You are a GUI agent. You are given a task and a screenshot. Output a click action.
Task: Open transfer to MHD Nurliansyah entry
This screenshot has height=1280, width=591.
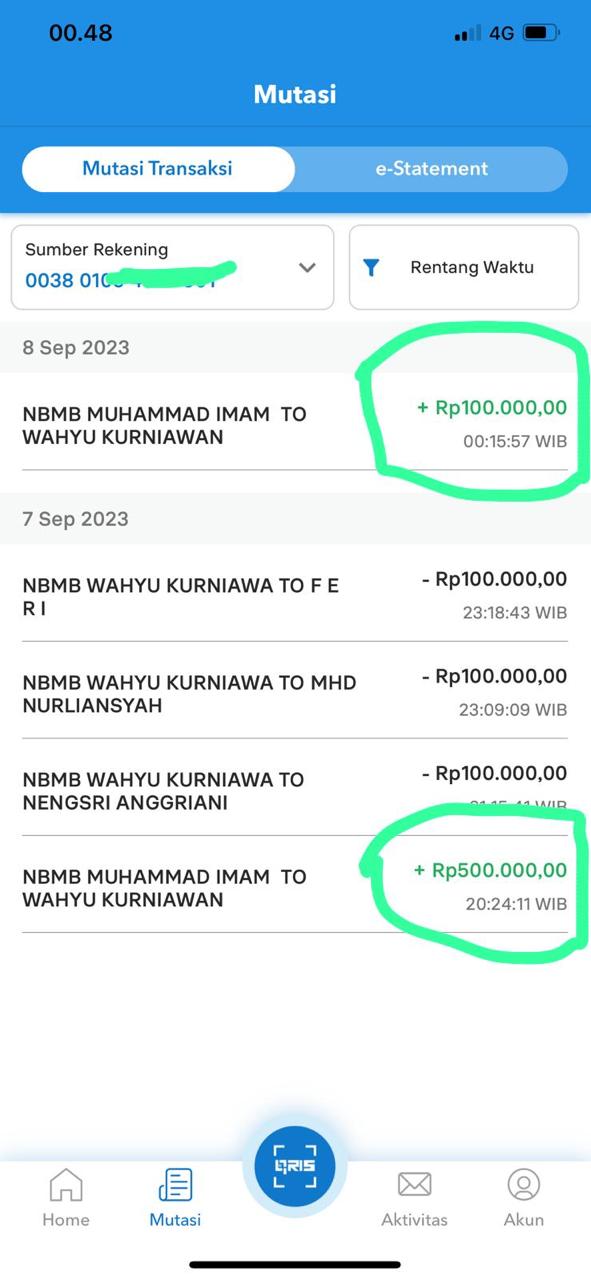point(295,692)
